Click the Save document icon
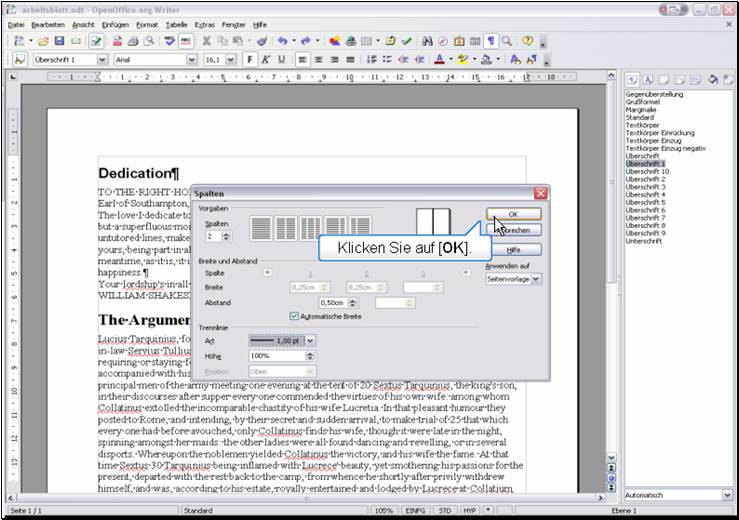The width and height of the screenshot is (739, 520). pos(60,41)
